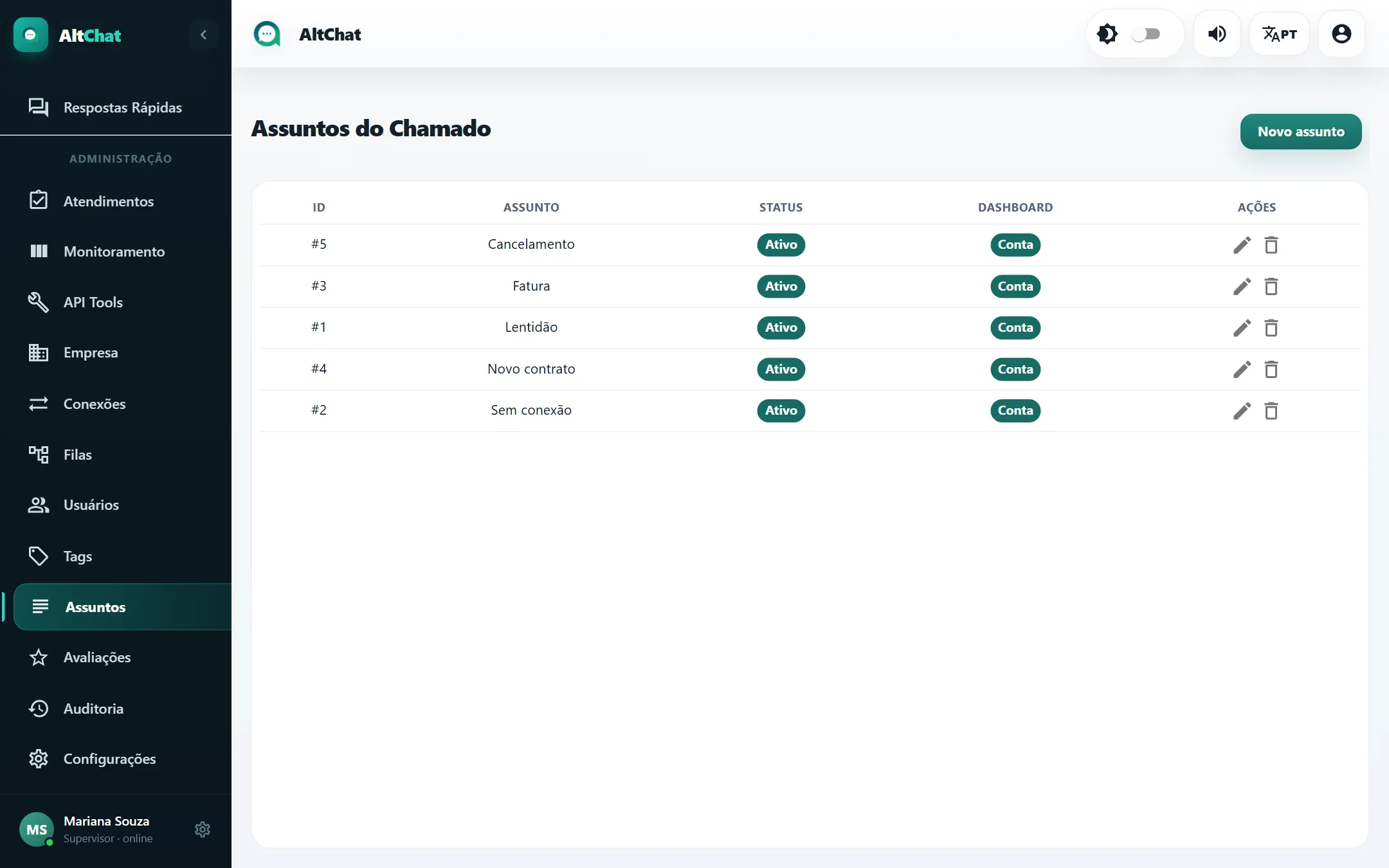
Task: Select Assuntos in the sidebar
Action: coord(122,607)
